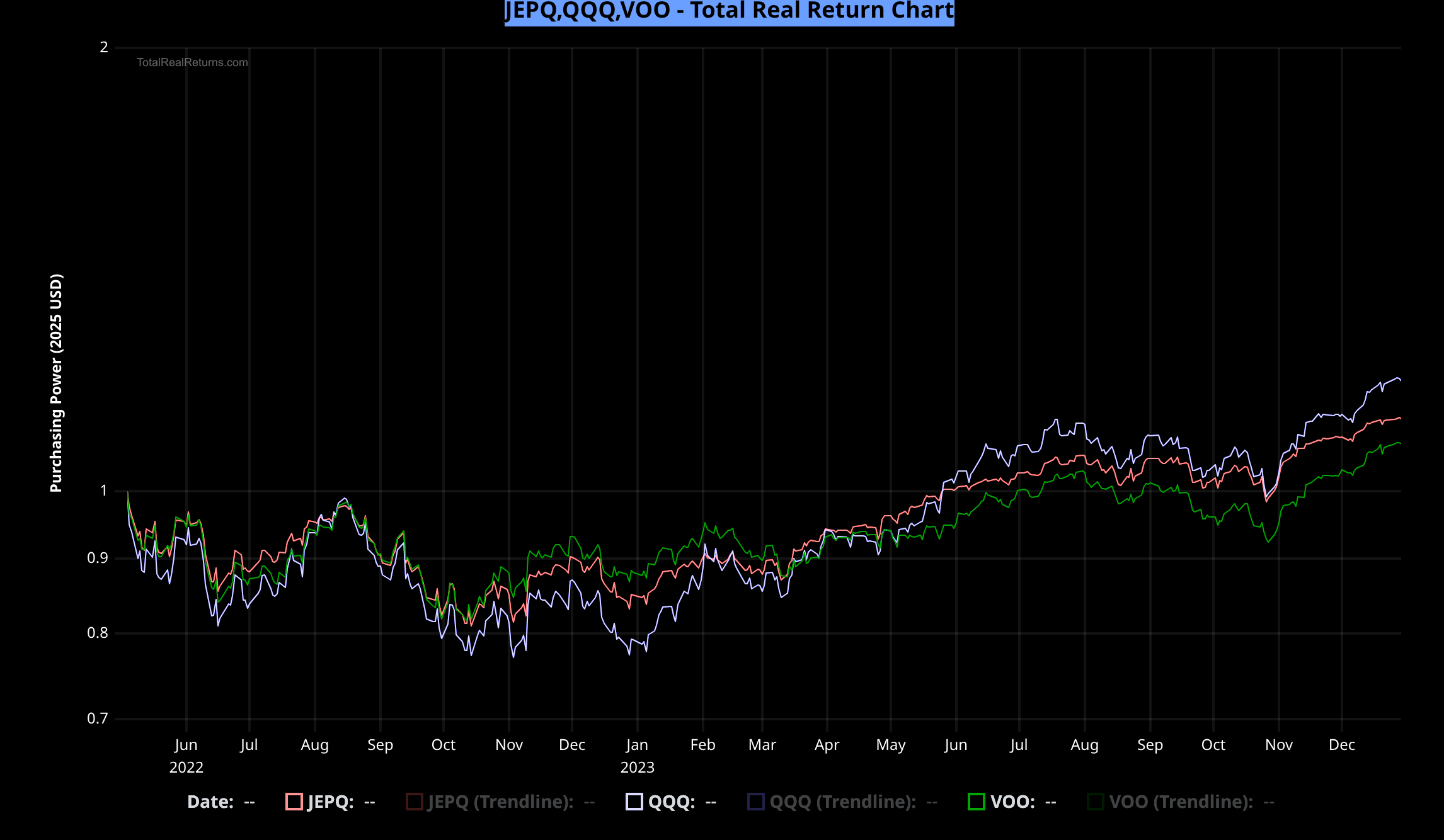
Task: Click the JEPQ (Trendline): legend label
Action: (501, 802)
